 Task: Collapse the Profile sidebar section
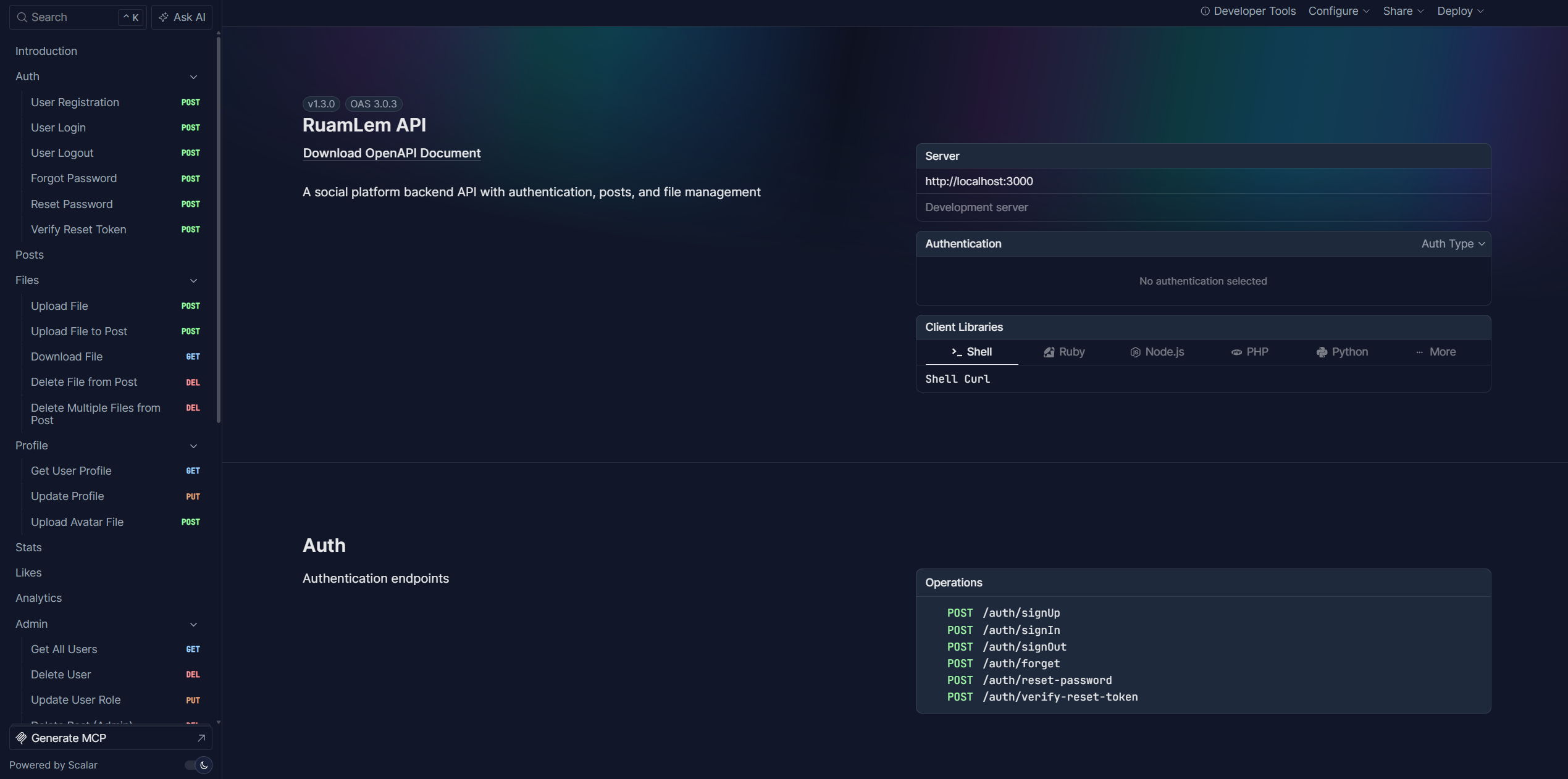193,446
